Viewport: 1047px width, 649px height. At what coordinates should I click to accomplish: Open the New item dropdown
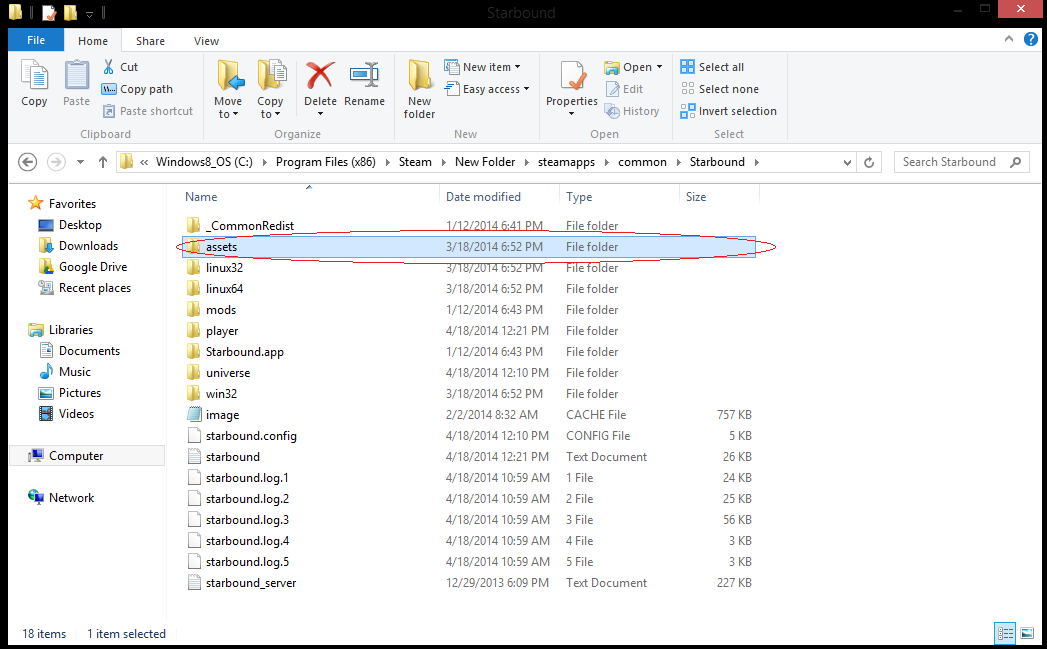tap(482, 67)
